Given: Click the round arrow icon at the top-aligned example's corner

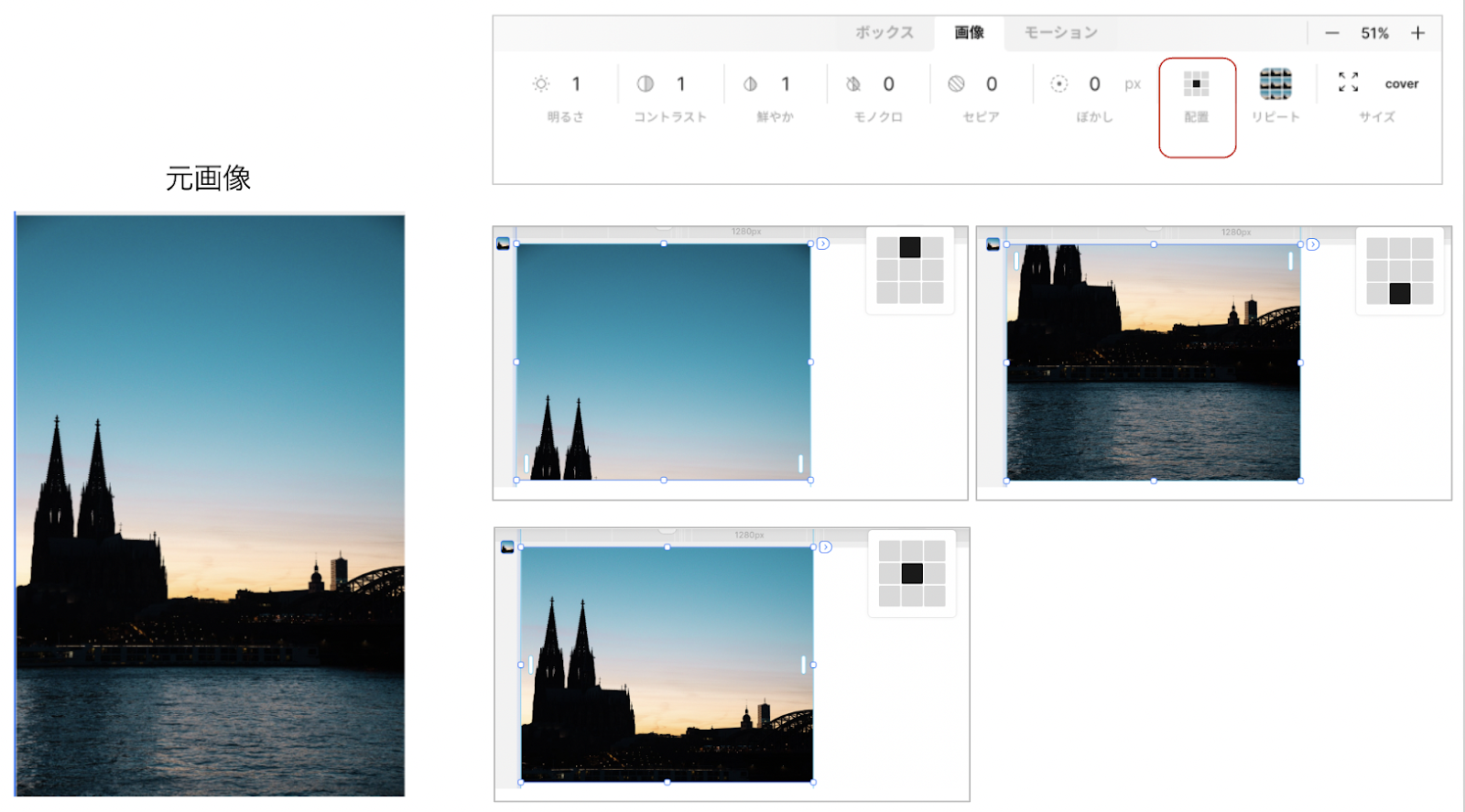Looking at the screenshot, I should click(823, 244).
